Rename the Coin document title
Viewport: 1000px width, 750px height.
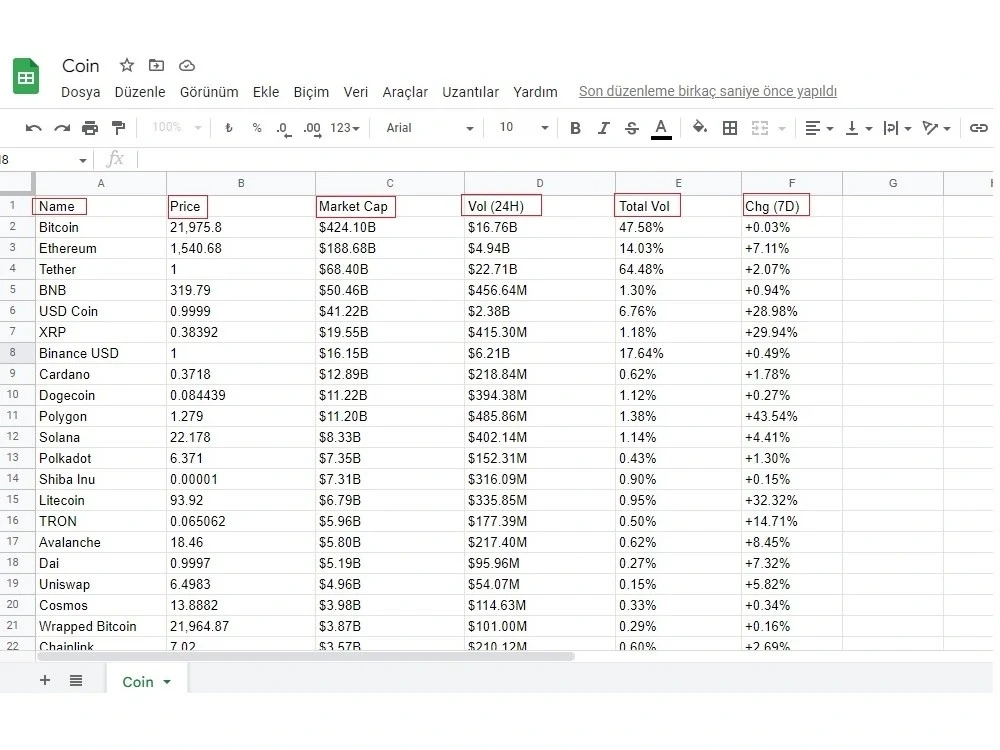[80, 66]
